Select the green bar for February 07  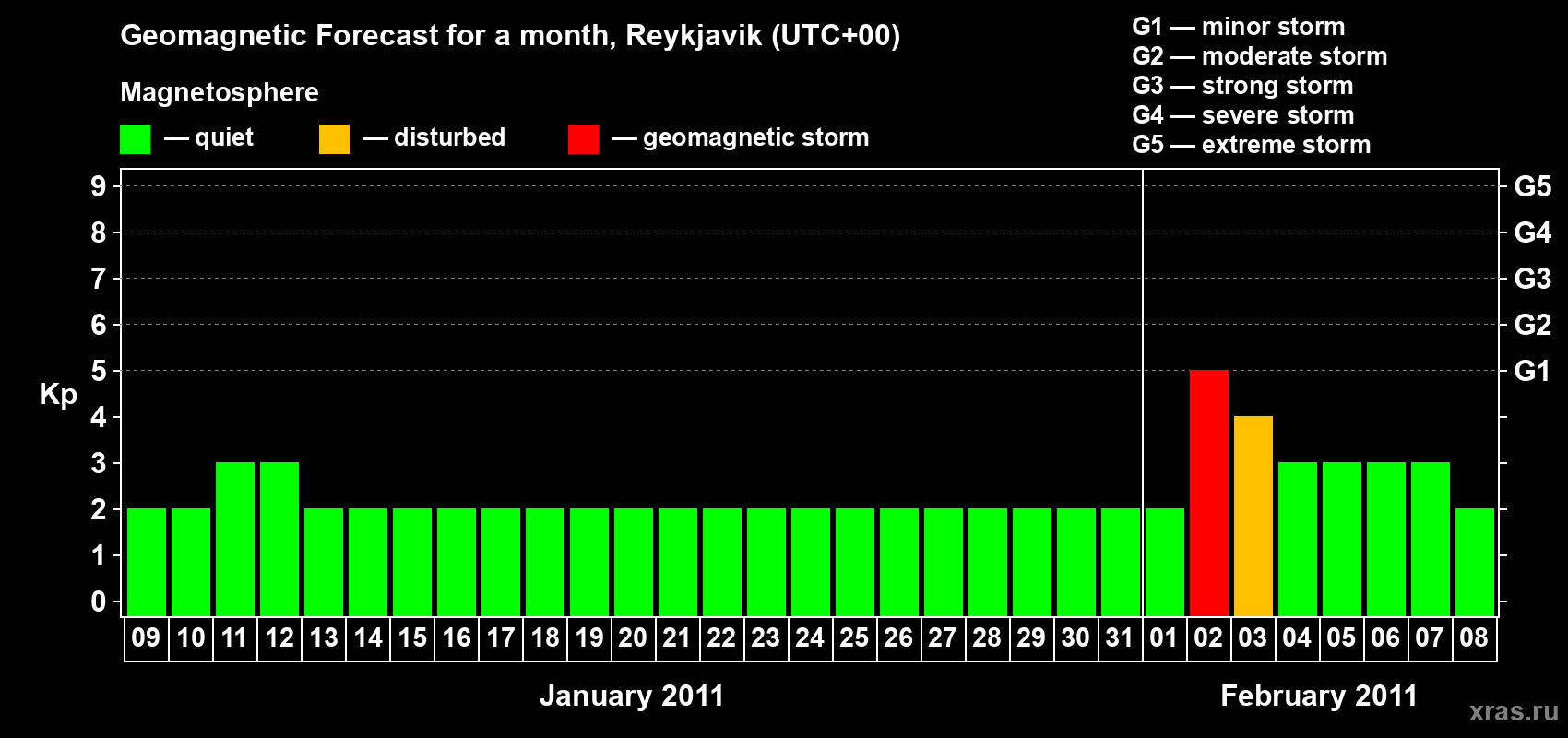[1431, 539]
